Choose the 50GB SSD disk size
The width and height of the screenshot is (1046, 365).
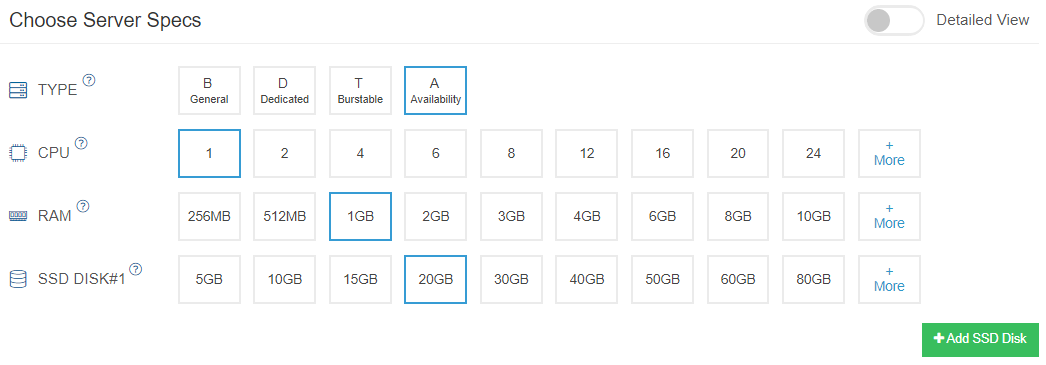click(662, 280)
